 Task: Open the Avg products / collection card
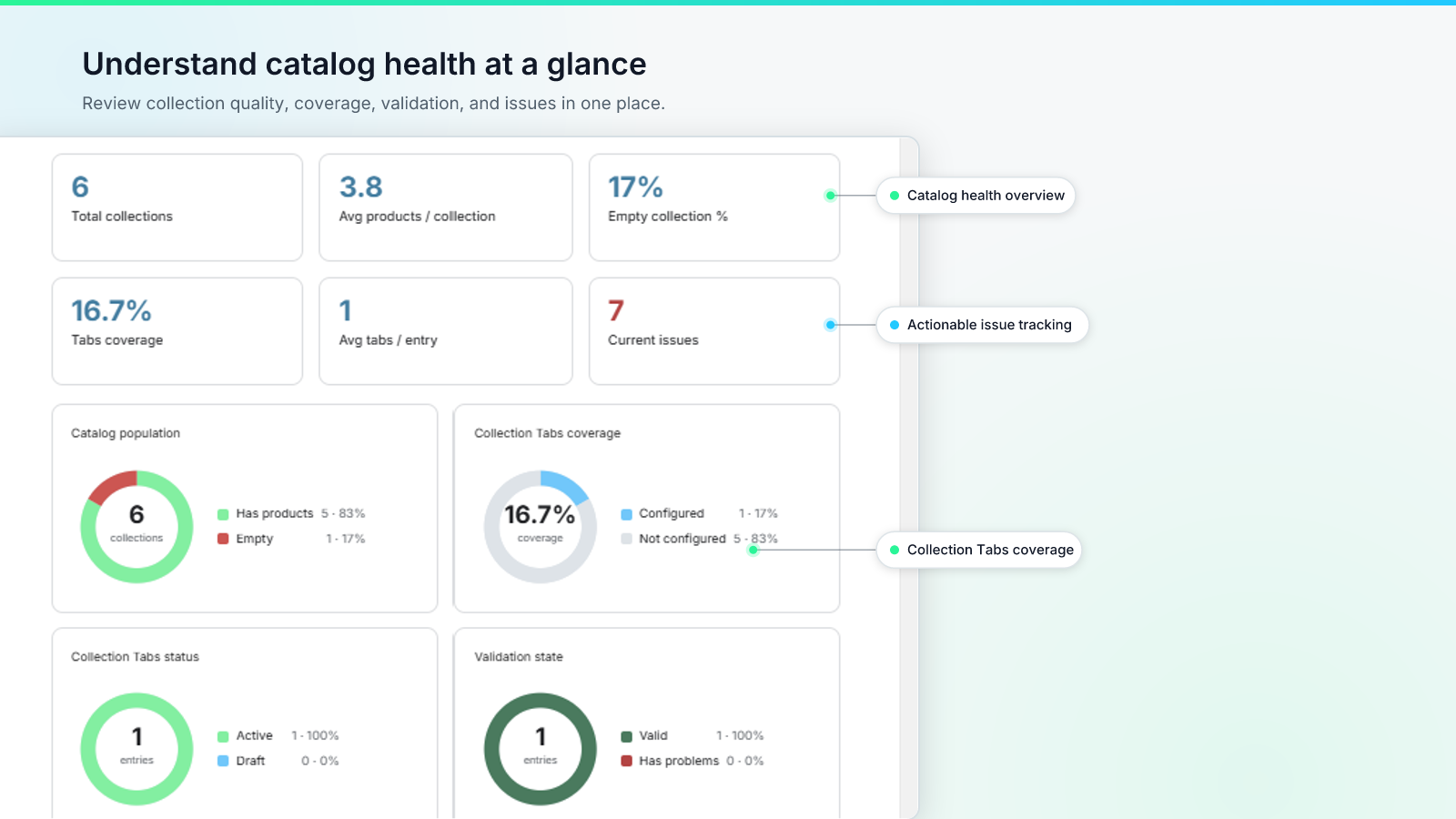[x=446, y=207]
